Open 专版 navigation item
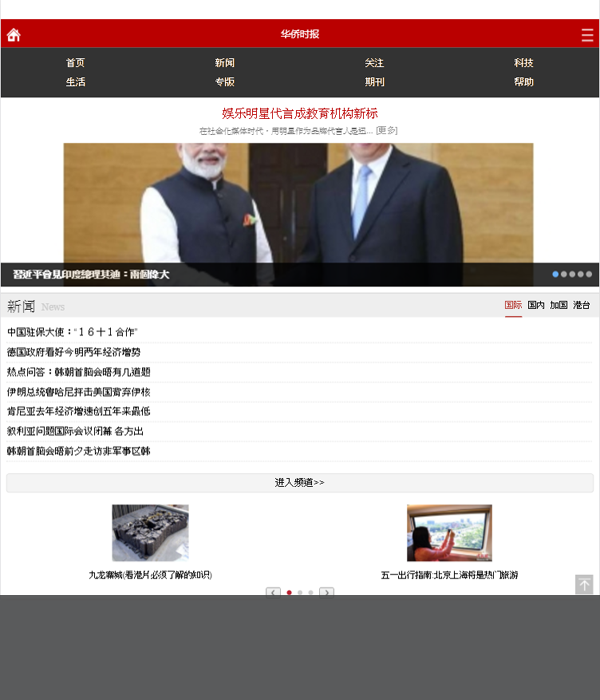600x700 pixels. point(225,82)
